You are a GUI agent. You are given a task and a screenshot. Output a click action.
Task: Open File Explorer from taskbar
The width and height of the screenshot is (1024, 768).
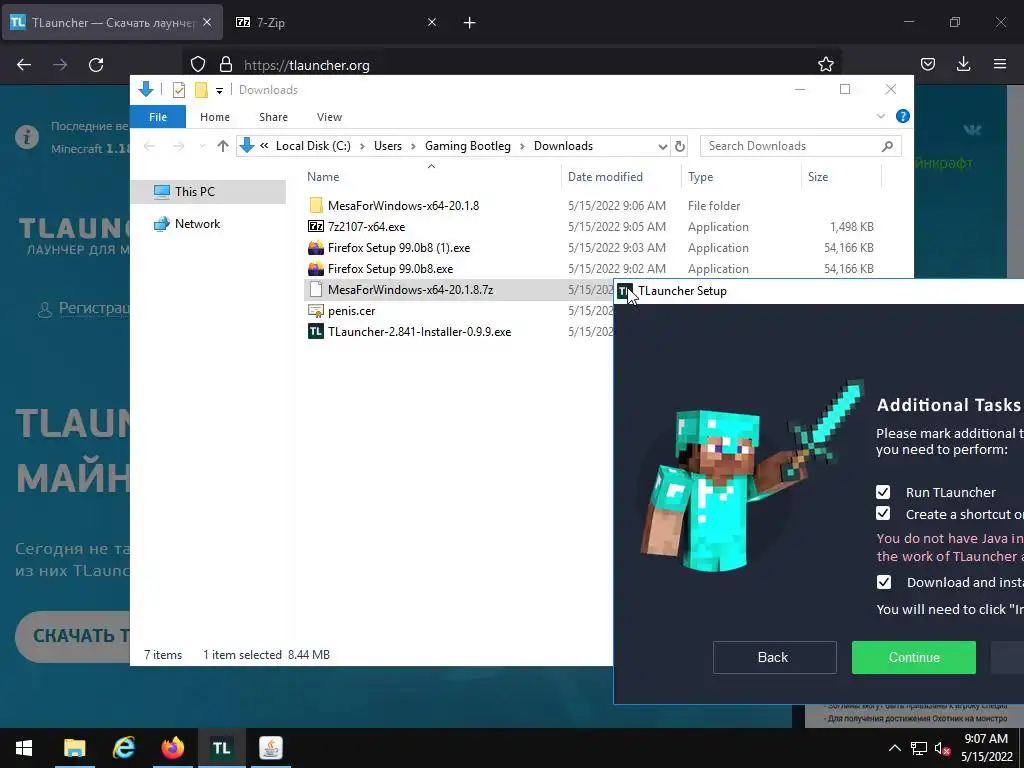(x=74, y=748)
